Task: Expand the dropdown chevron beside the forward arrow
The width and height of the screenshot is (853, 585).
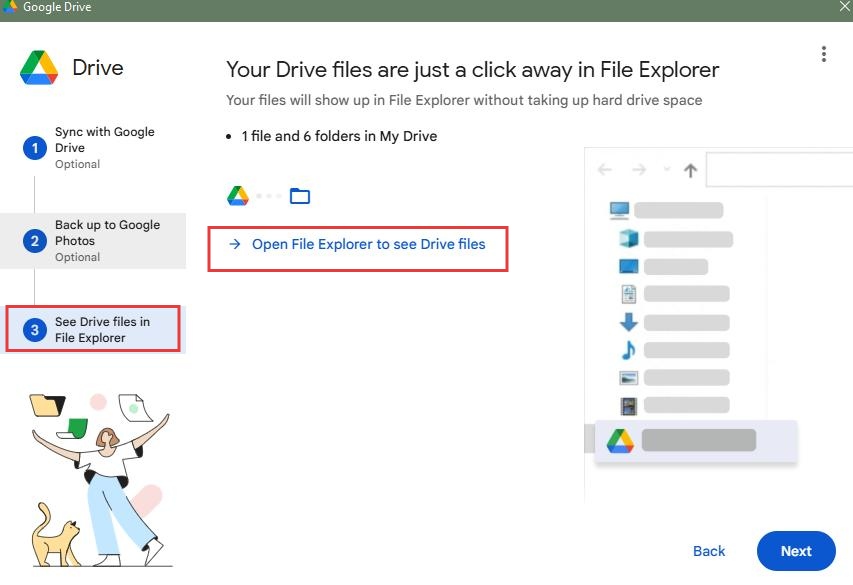Action: [665, 169]
